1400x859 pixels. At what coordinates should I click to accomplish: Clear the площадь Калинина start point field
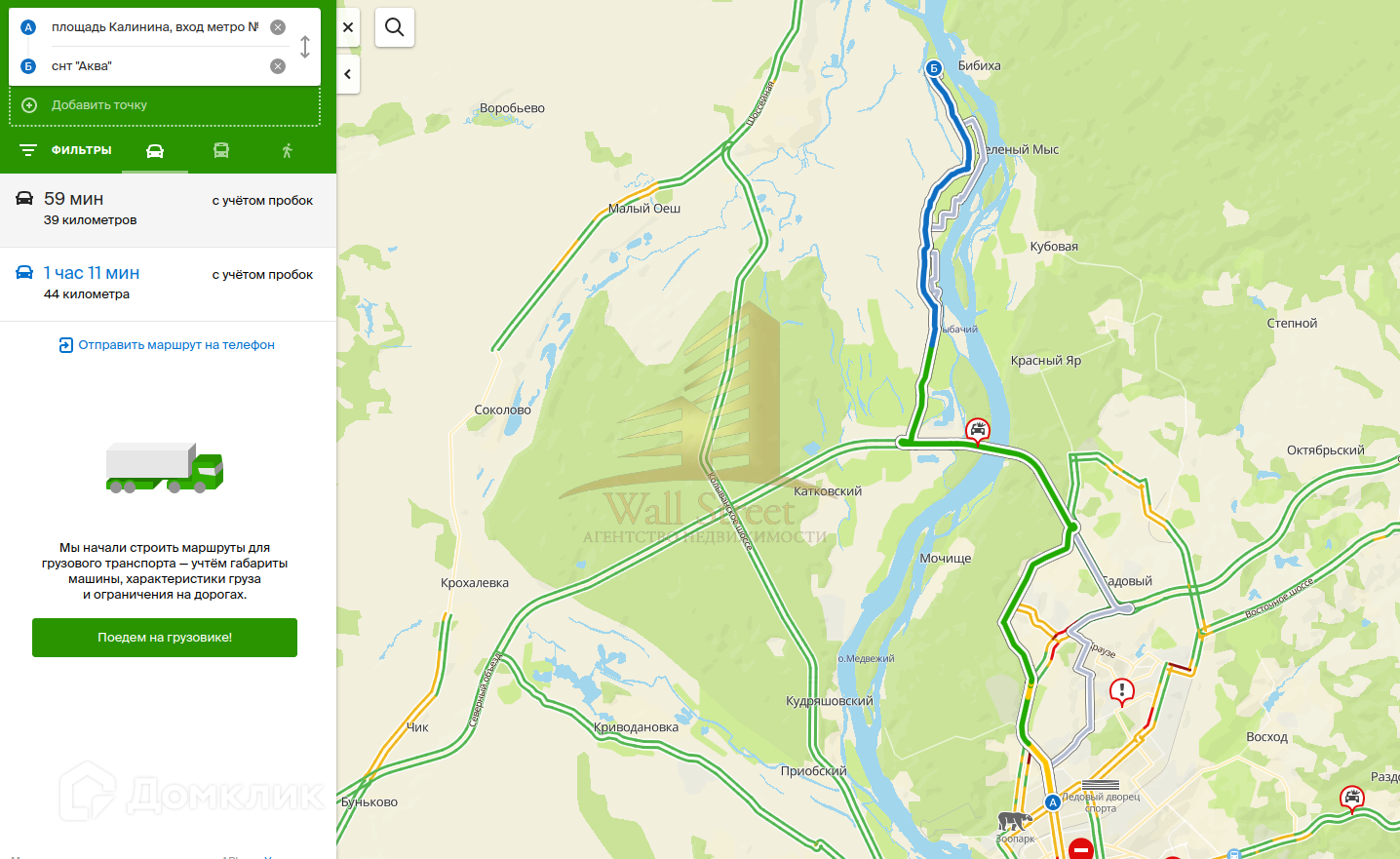(278, 27)
